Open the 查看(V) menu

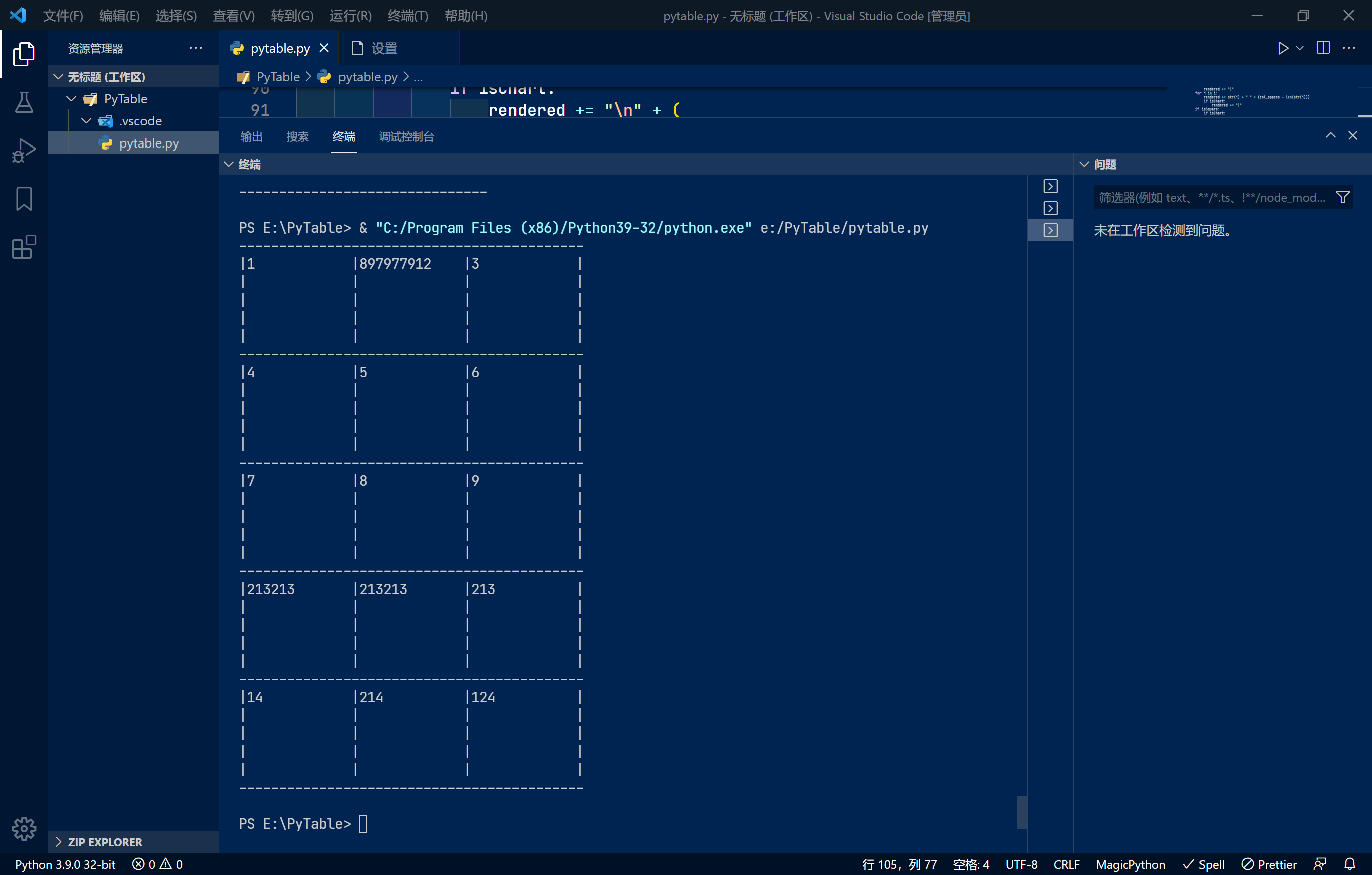pyautogui.click(x=234, y=16)
